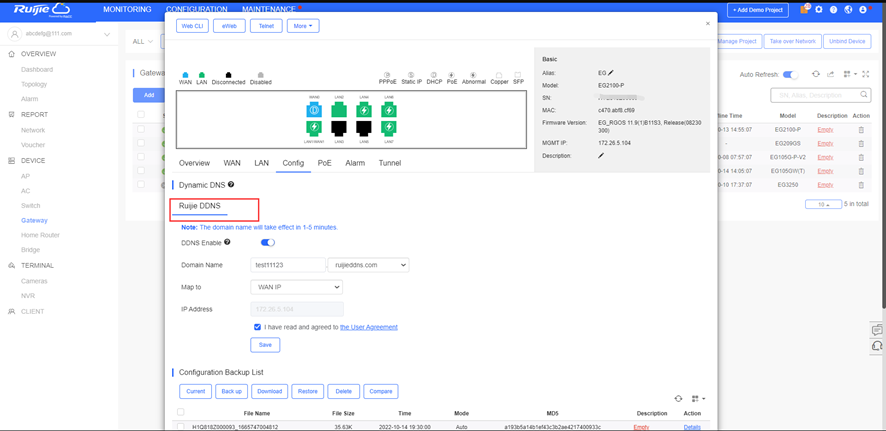Image resolution: width=886 pixels, height=431 pixels.
Task: Click the Compare button
Action: [x=381, y=391]
